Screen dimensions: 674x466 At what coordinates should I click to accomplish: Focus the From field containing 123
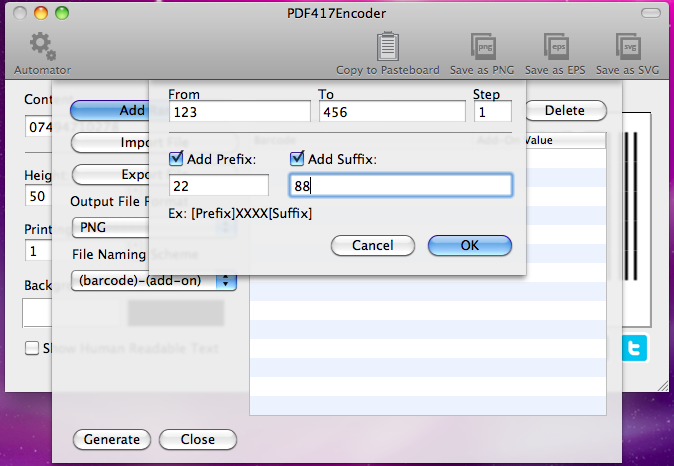pyautogui.click(x=240, y=112)
